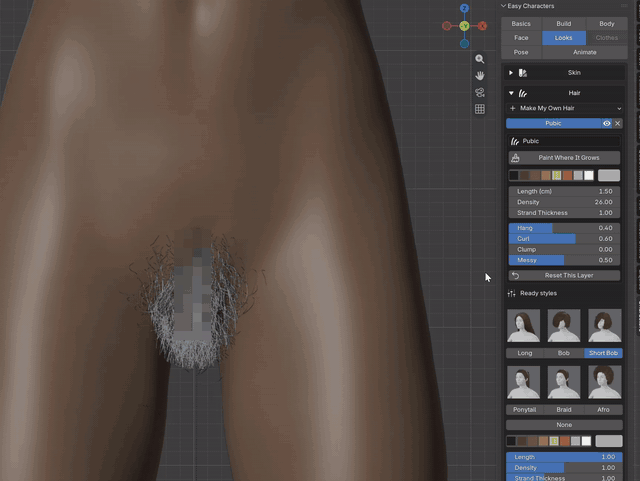Image resolution: width=640 pixels, height=481 pixels.
Task: Click the Hair section strands icon
Action: pyautogui.click(x=523, y=93)
